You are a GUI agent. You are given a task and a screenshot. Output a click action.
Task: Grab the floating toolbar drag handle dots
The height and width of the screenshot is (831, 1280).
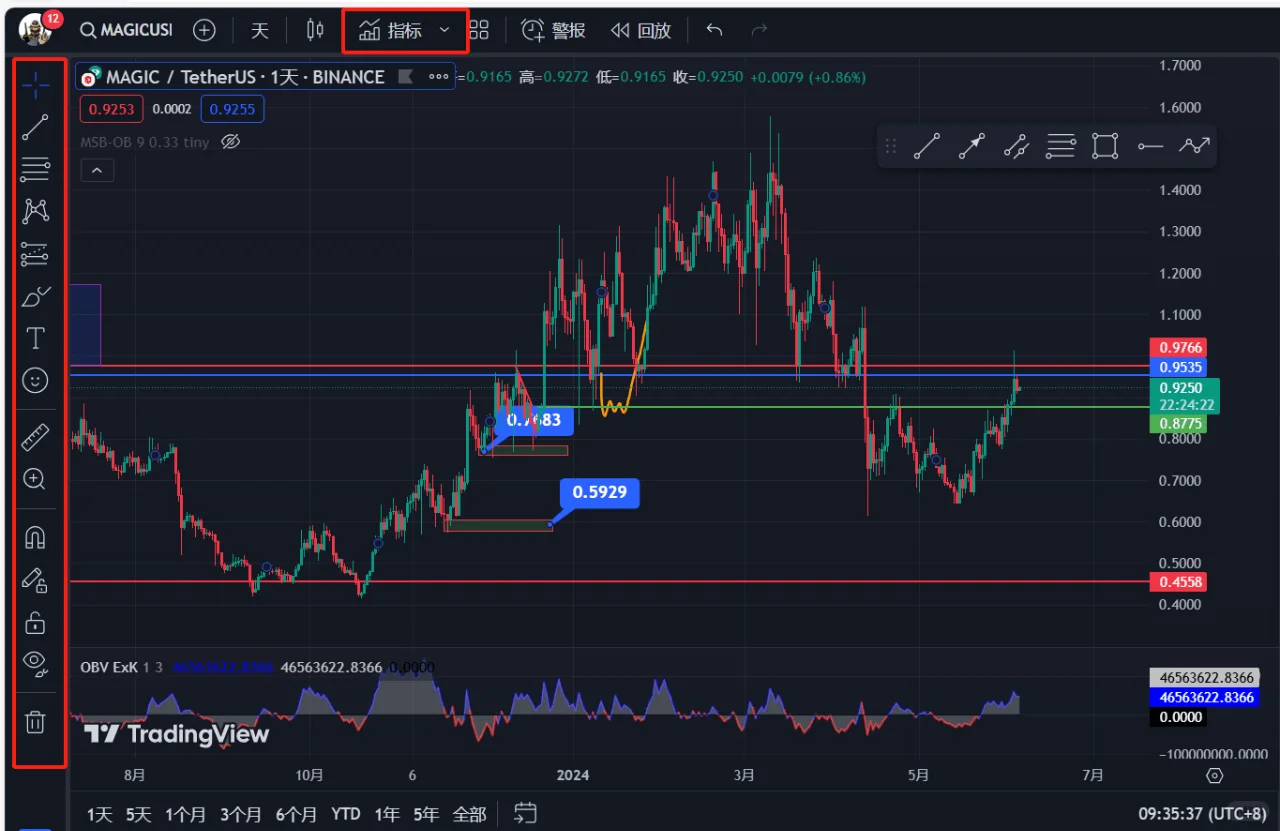pyautogui.click(x=890, y=147)
